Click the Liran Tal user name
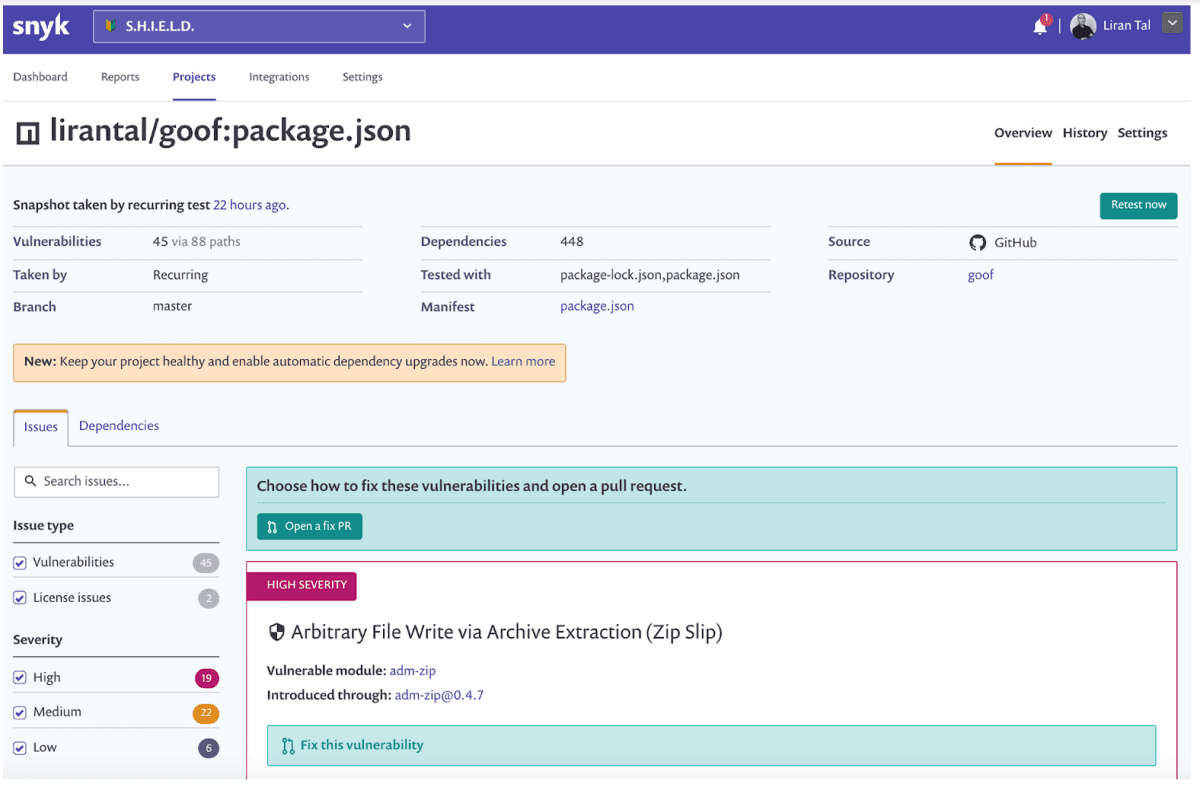 pyautogui.click(x=1127, y=26)
